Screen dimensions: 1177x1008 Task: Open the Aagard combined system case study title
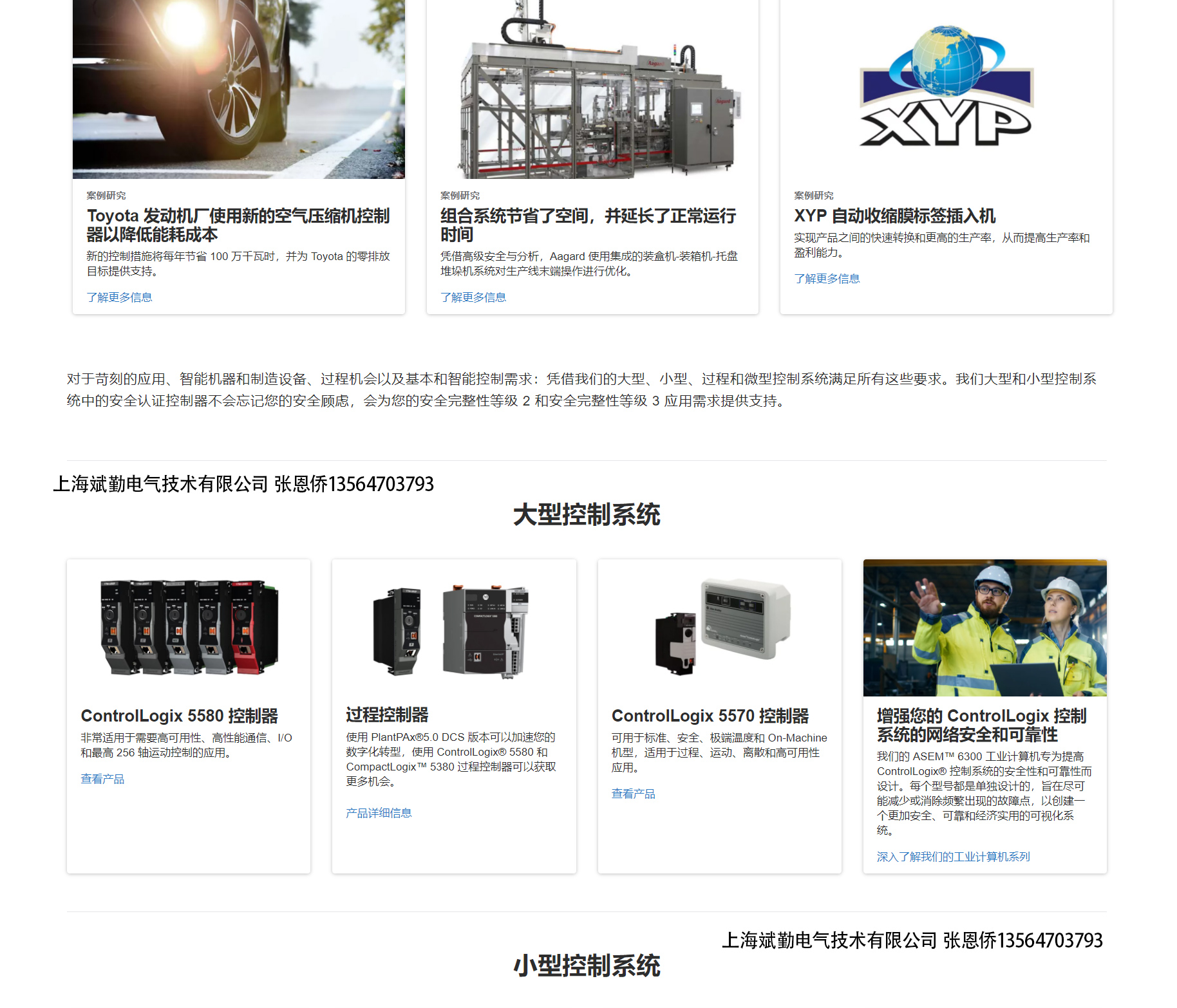coord(588,225)
